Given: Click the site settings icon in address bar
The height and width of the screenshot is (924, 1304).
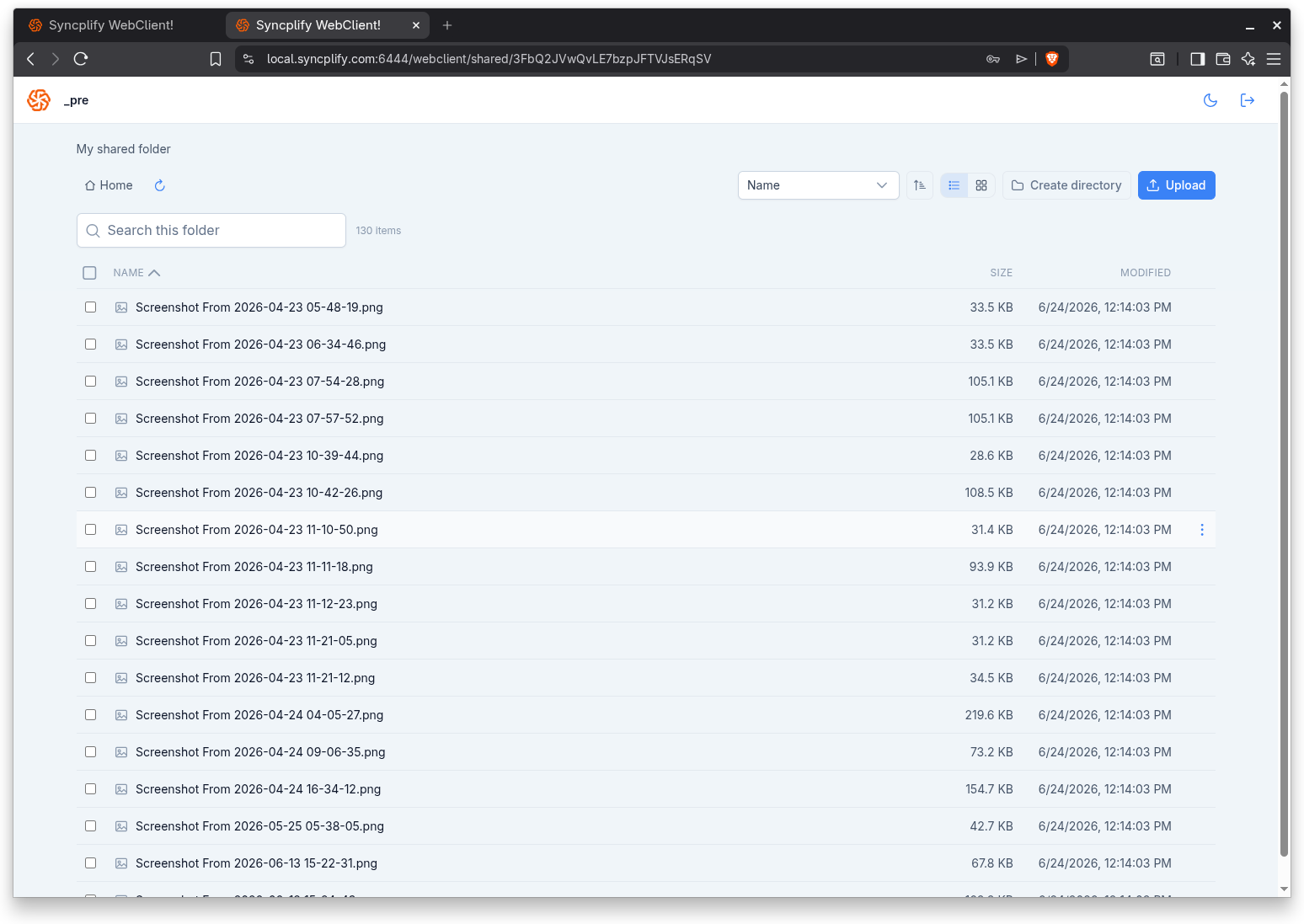Looking at the screenshot, I should pos(249,59).
